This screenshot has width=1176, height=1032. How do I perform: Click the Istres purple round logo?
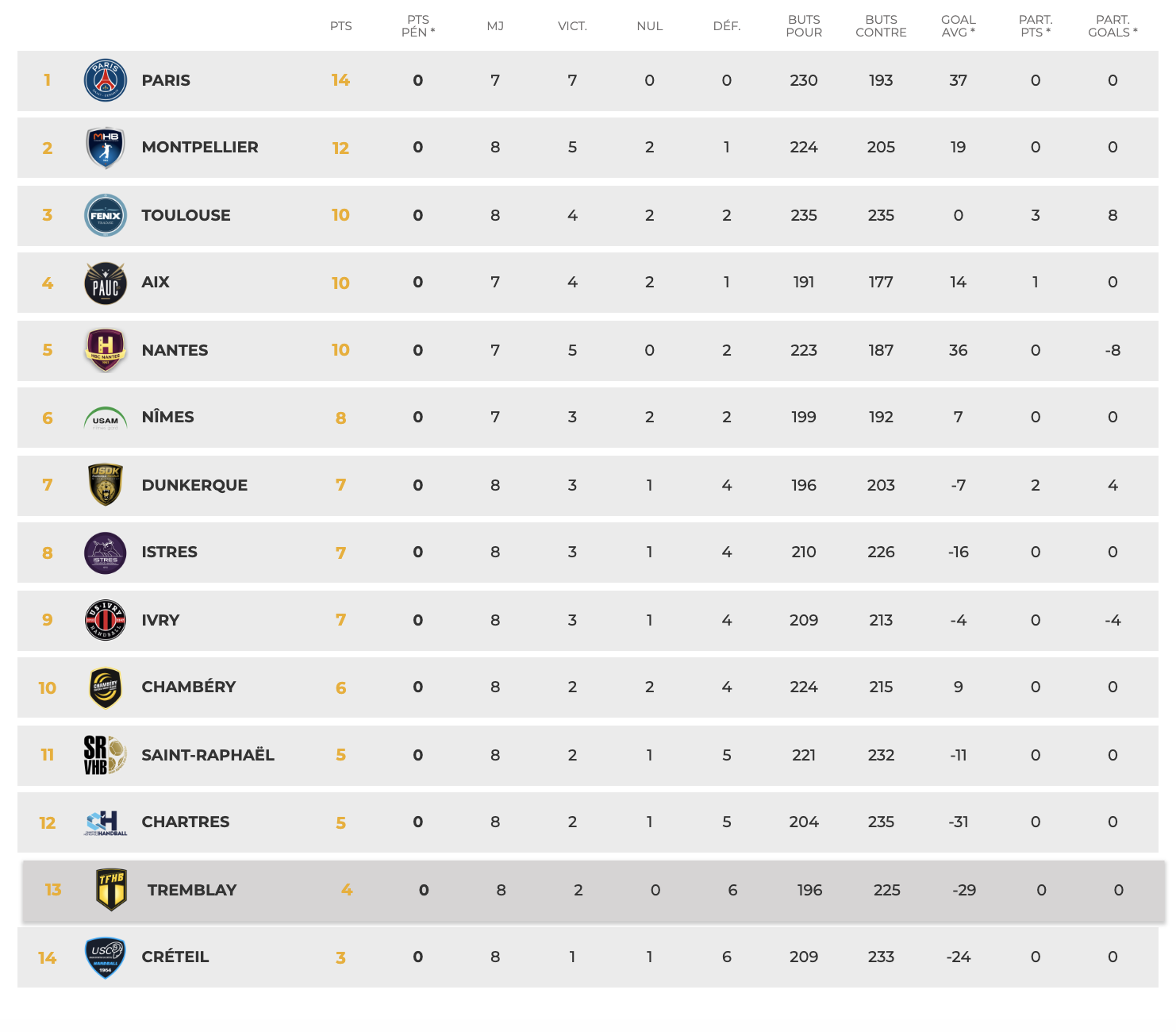106,553
